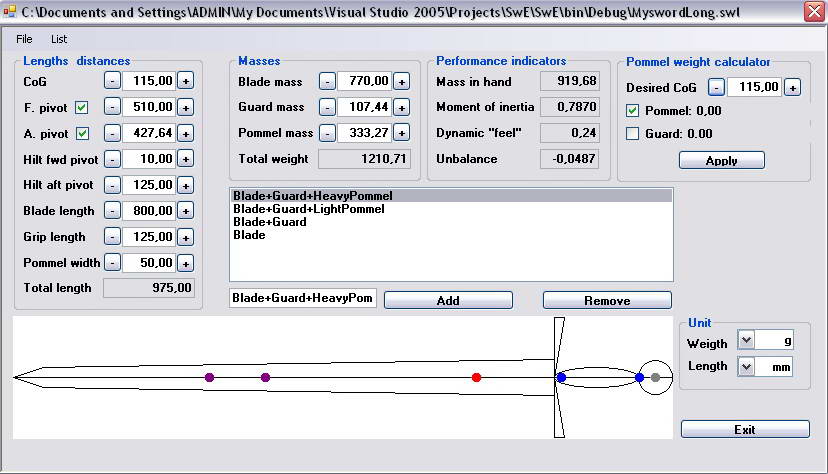
Task: Decrease Grip length with minus button
Action: (x=112, y=237)
